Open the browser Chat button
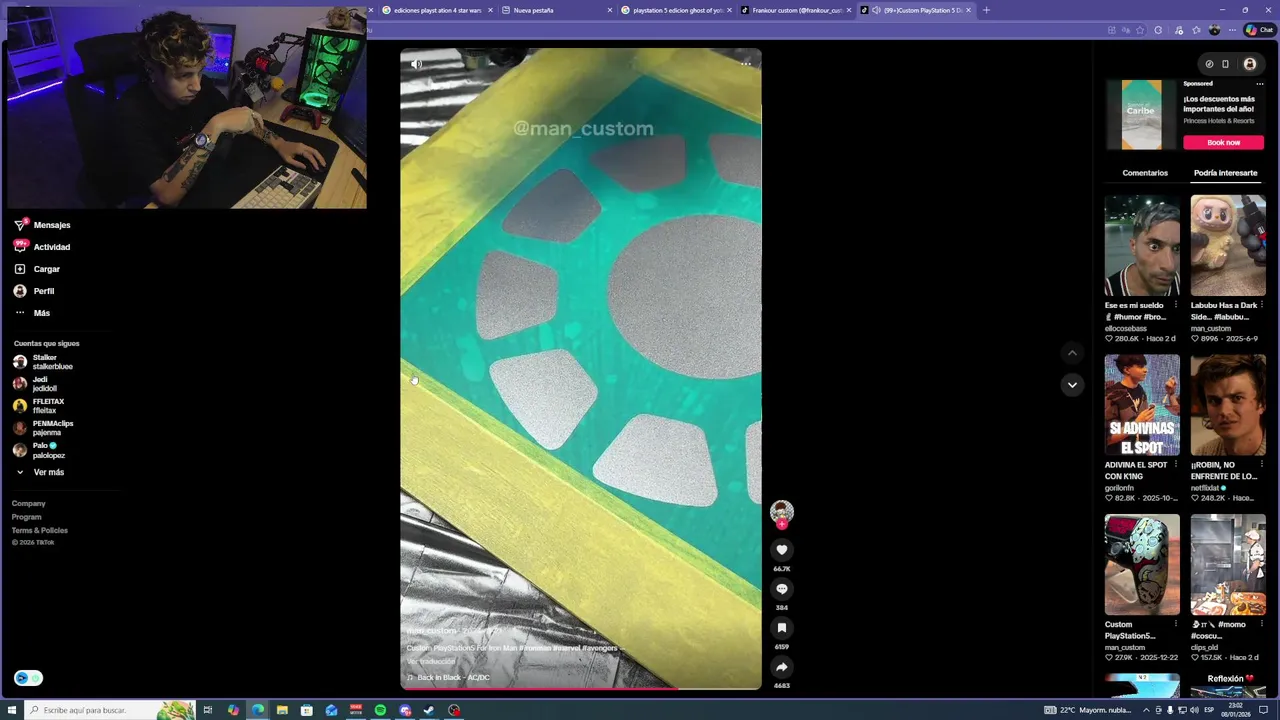This screenshot has width=1280, height=720. [x=1259, y=30]
